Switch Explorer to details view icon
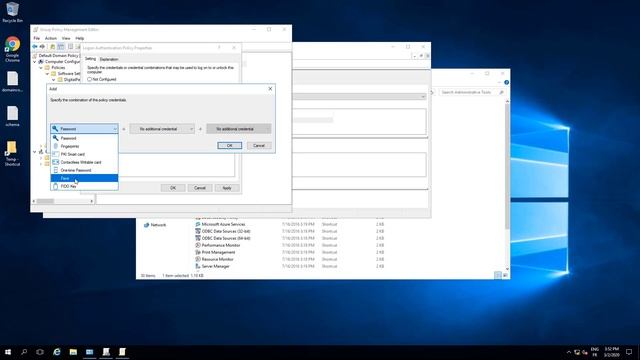The width and height of the screenshot is (640, 360). [498, 276]
